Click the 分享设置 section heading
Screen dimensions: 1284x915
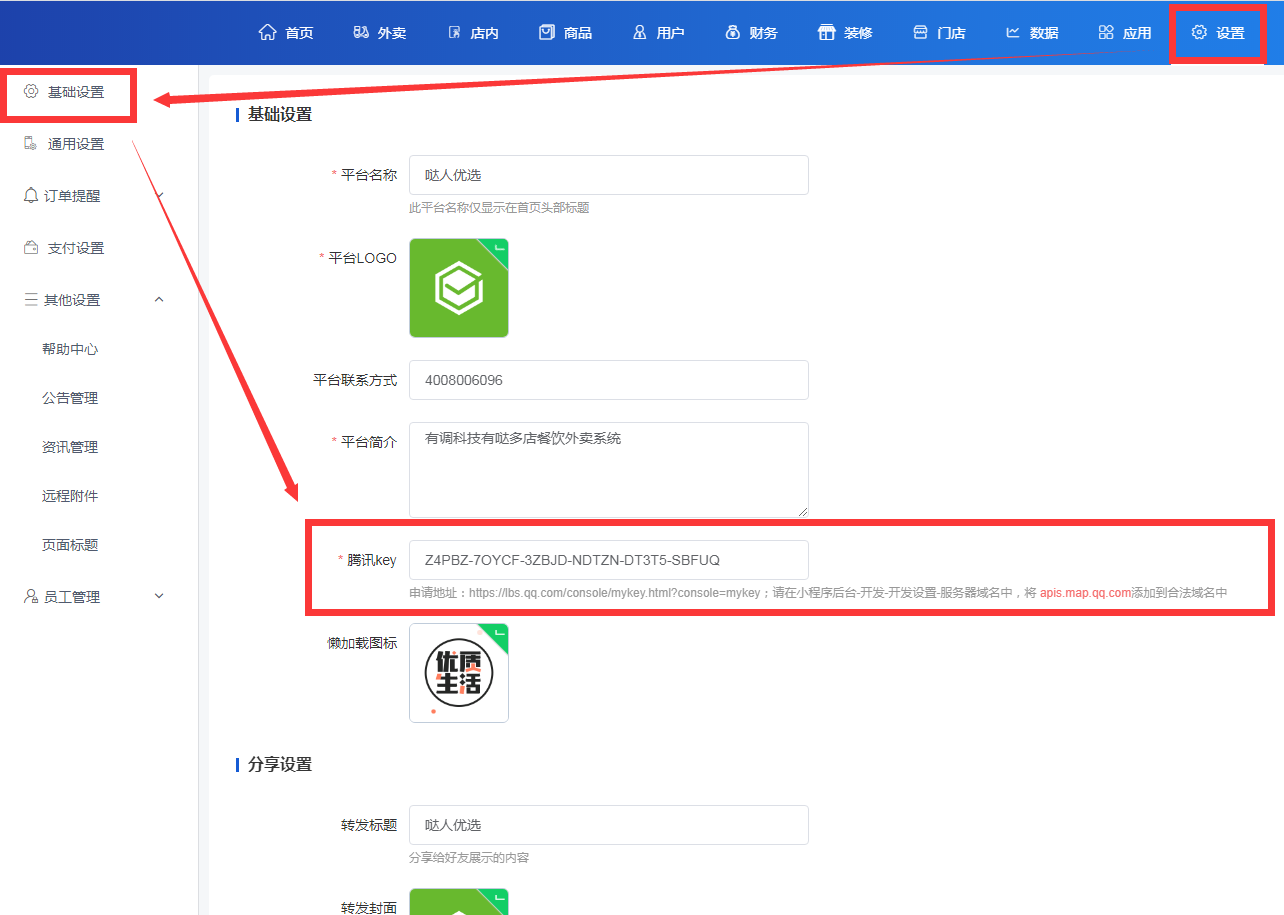click(280, 765)
